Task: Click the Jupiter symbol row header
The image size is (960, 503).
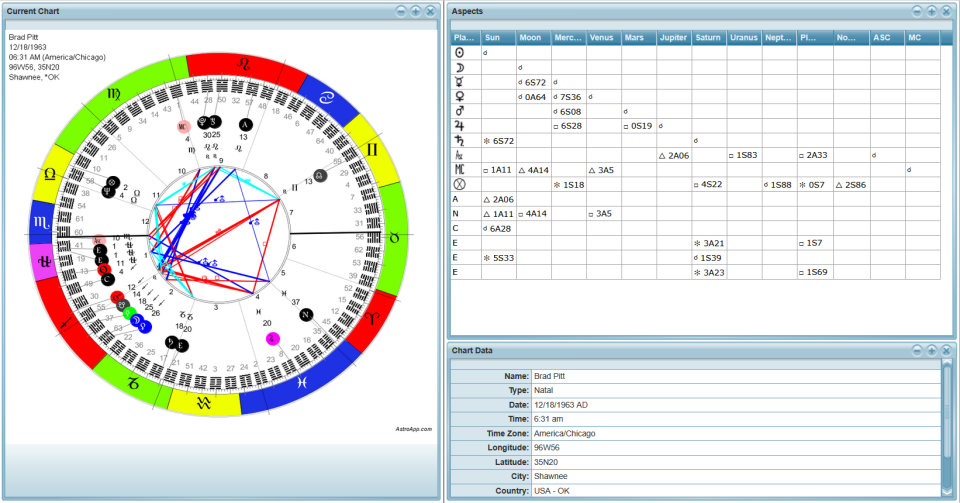Action: click(460, 126)
